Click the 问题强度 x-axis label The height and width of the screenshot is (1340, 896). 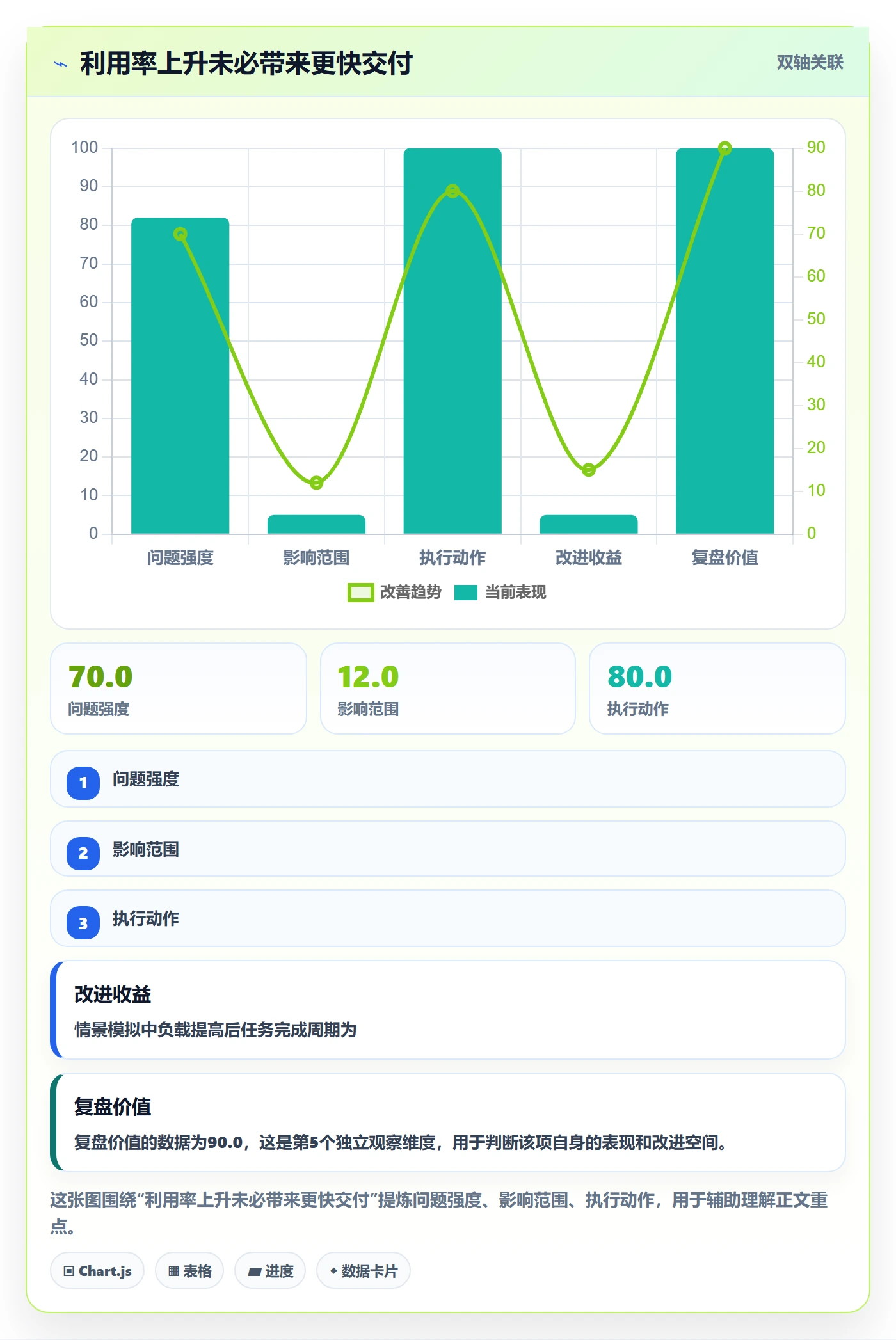point(180,557)
